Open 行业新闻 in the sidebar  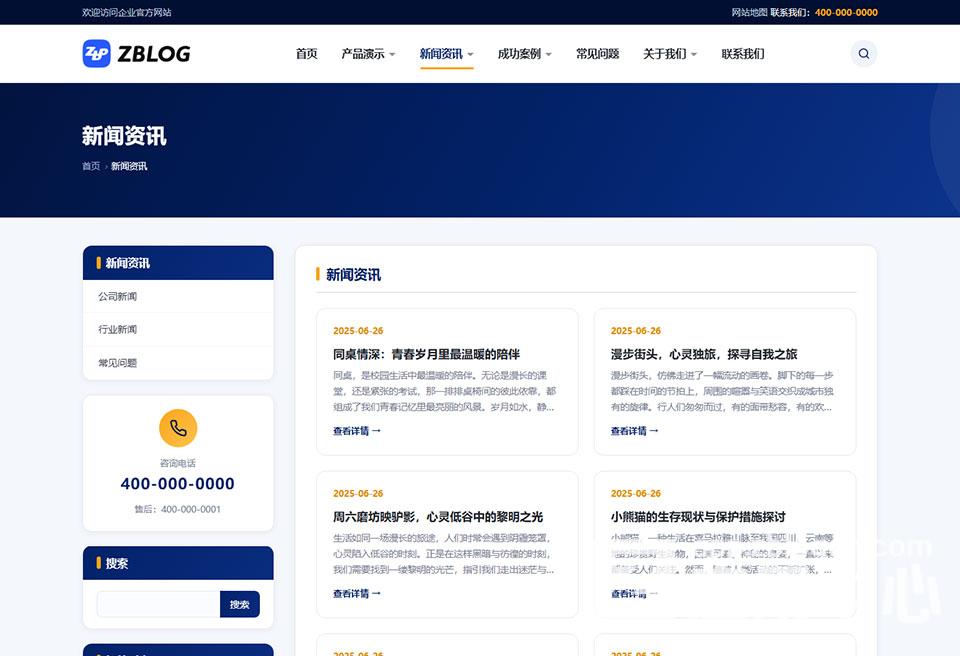[x=118, y=330]
